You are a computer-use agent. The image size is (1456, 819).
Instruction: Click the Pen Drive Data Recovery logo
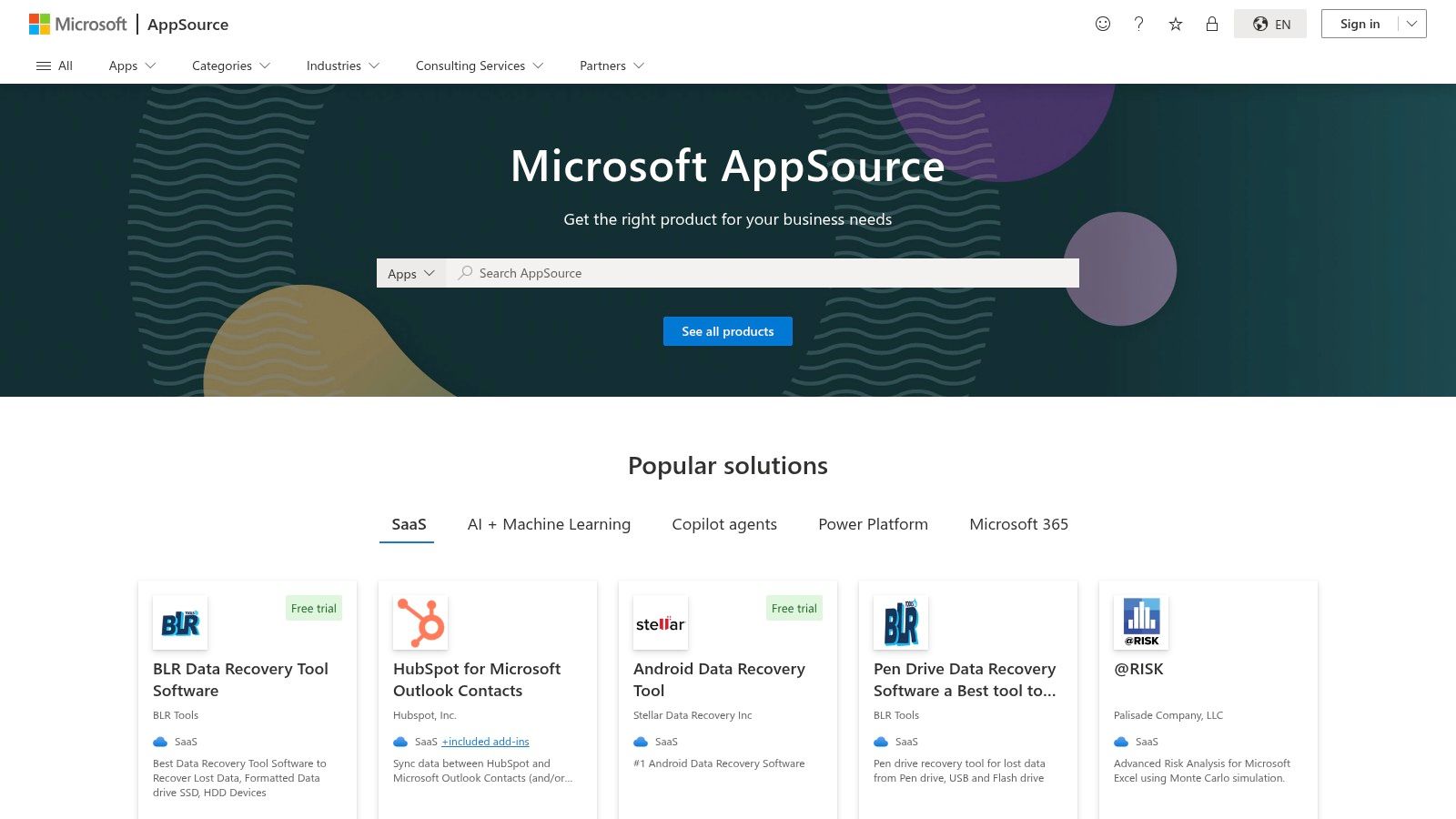[x=901, y=622]
